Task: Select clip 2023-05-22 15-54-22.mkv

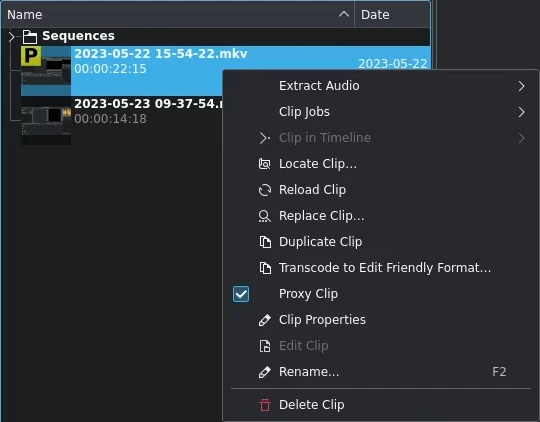Action: coord(160,54)
